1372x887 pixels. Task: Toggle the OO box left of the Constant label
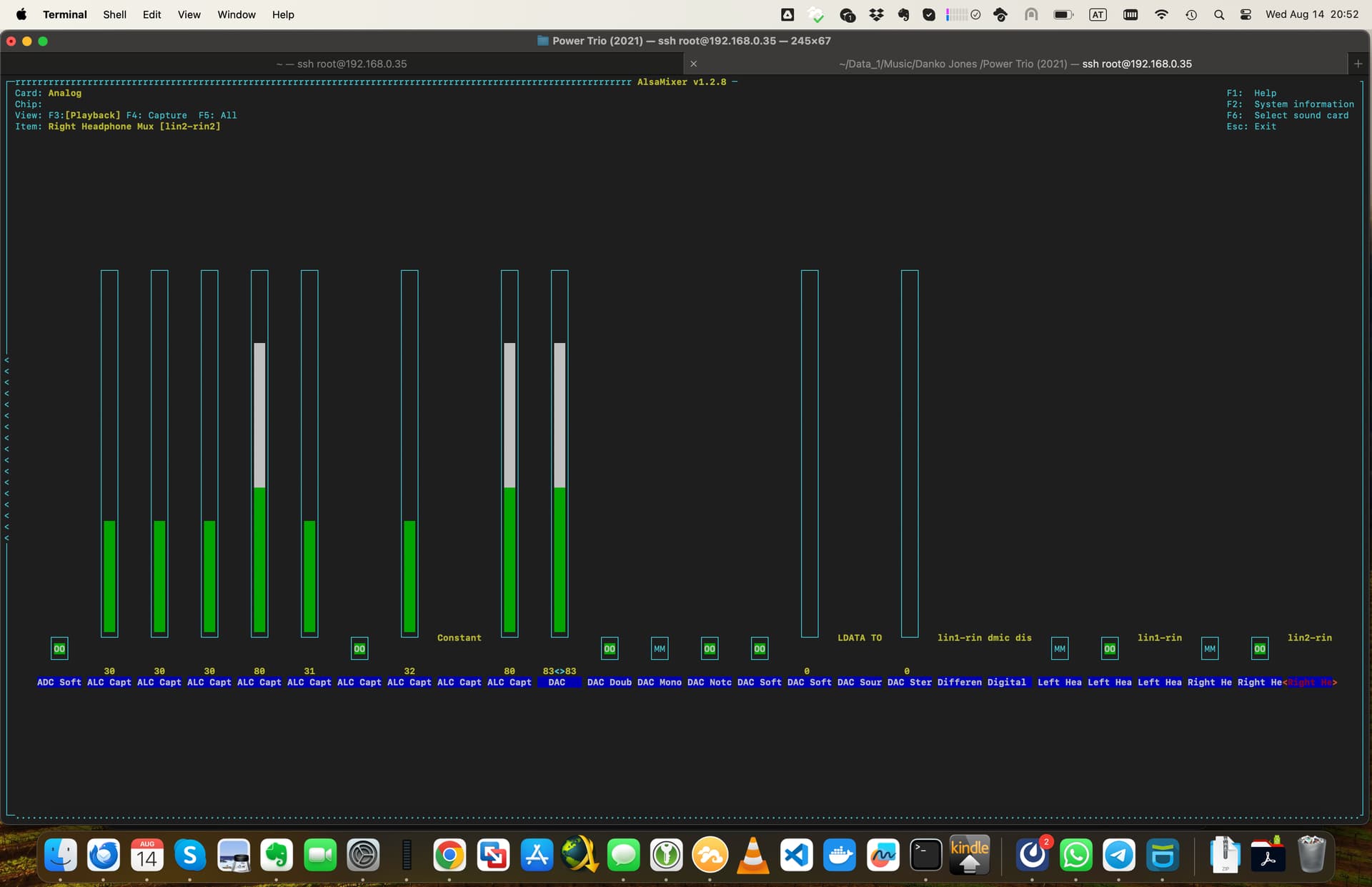click(359, 649)
